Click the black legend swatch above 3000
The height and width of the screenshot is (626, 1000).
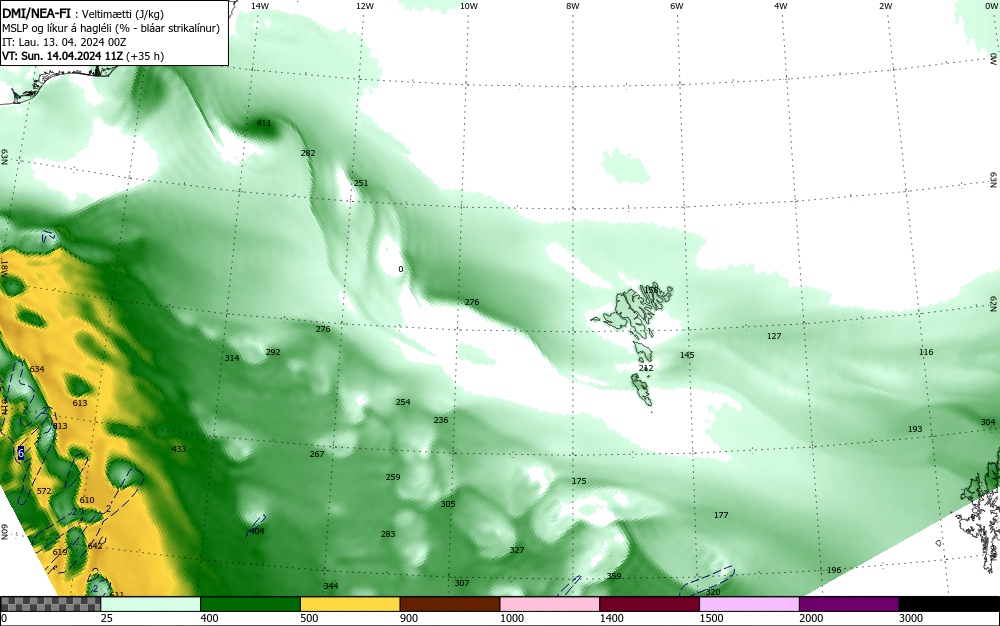pos(949,604)
